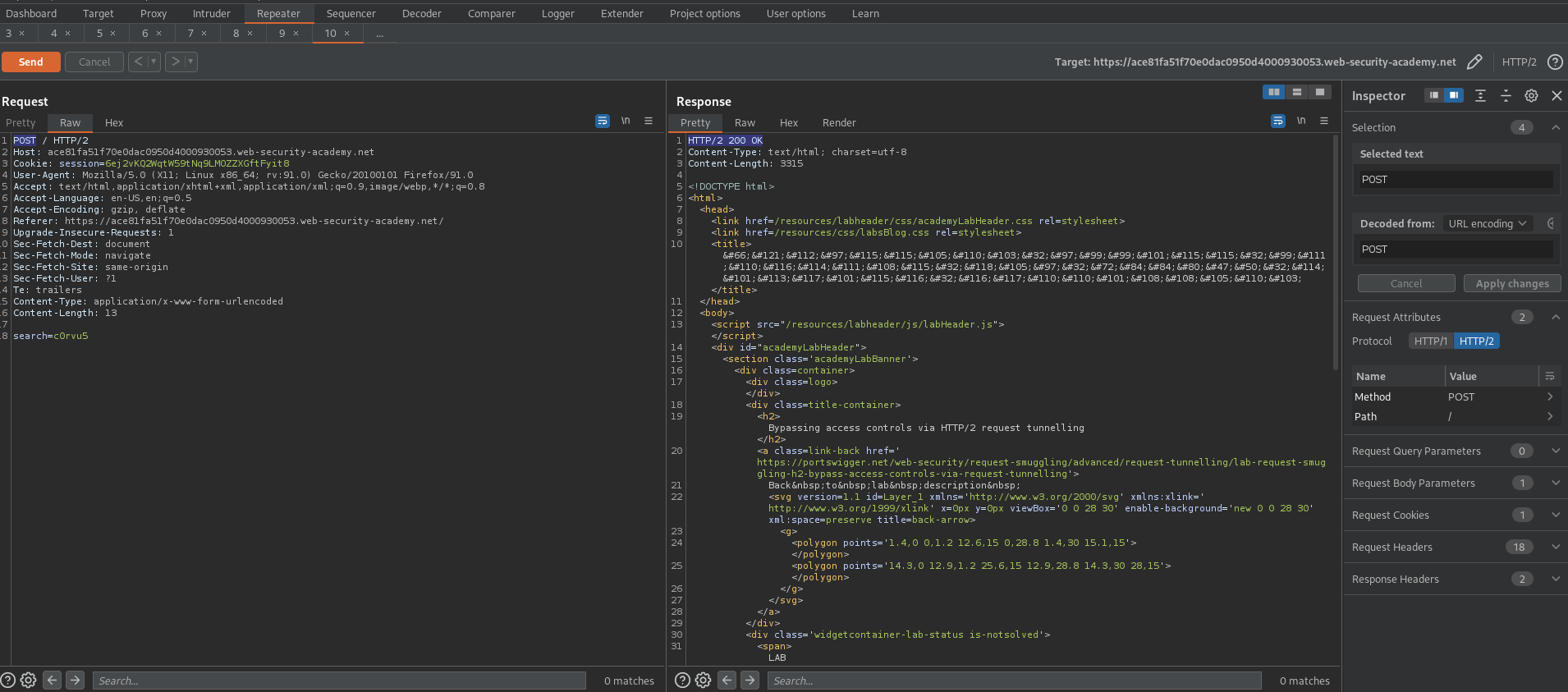
Task: Expand Response Headers section
Action: tap(1556, 579)
